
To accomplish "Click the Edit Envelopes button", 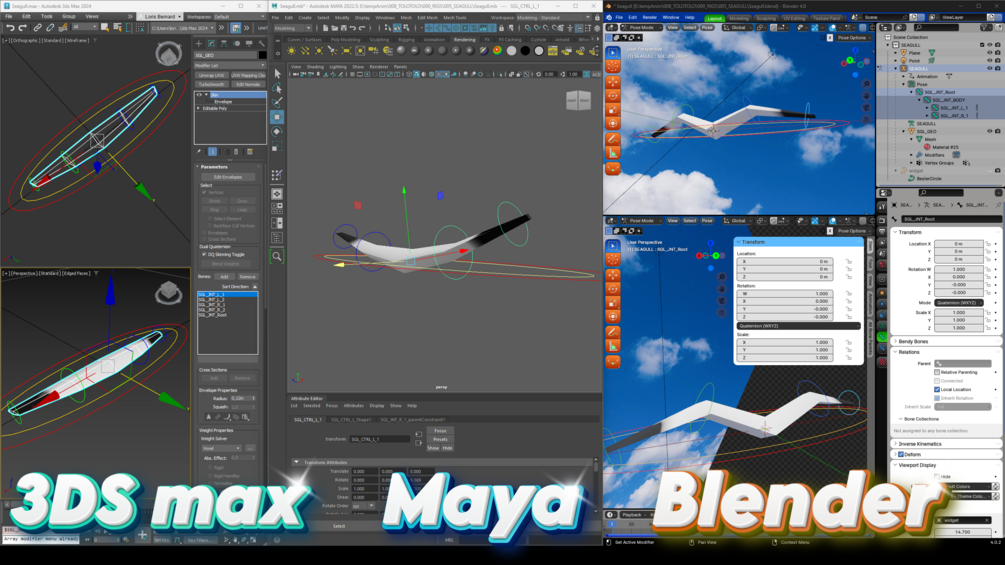I will pyautogui.click(x=228, y=177).
